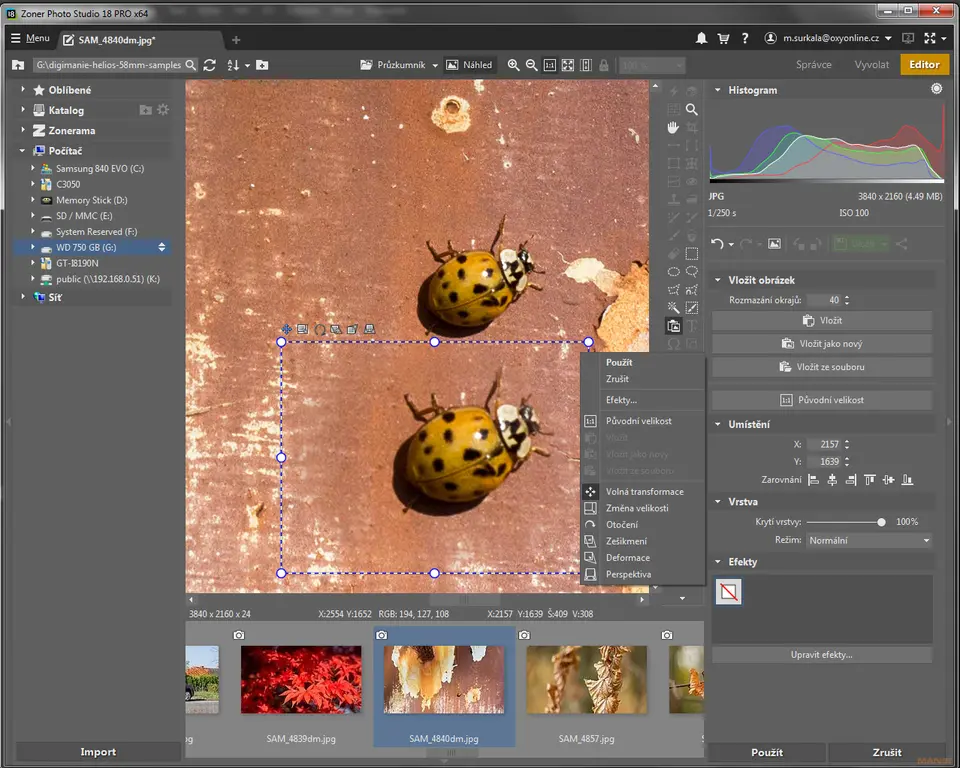Collapse the Histogram panel
Screen dimensions: 960x768
(x=718, y=90)
